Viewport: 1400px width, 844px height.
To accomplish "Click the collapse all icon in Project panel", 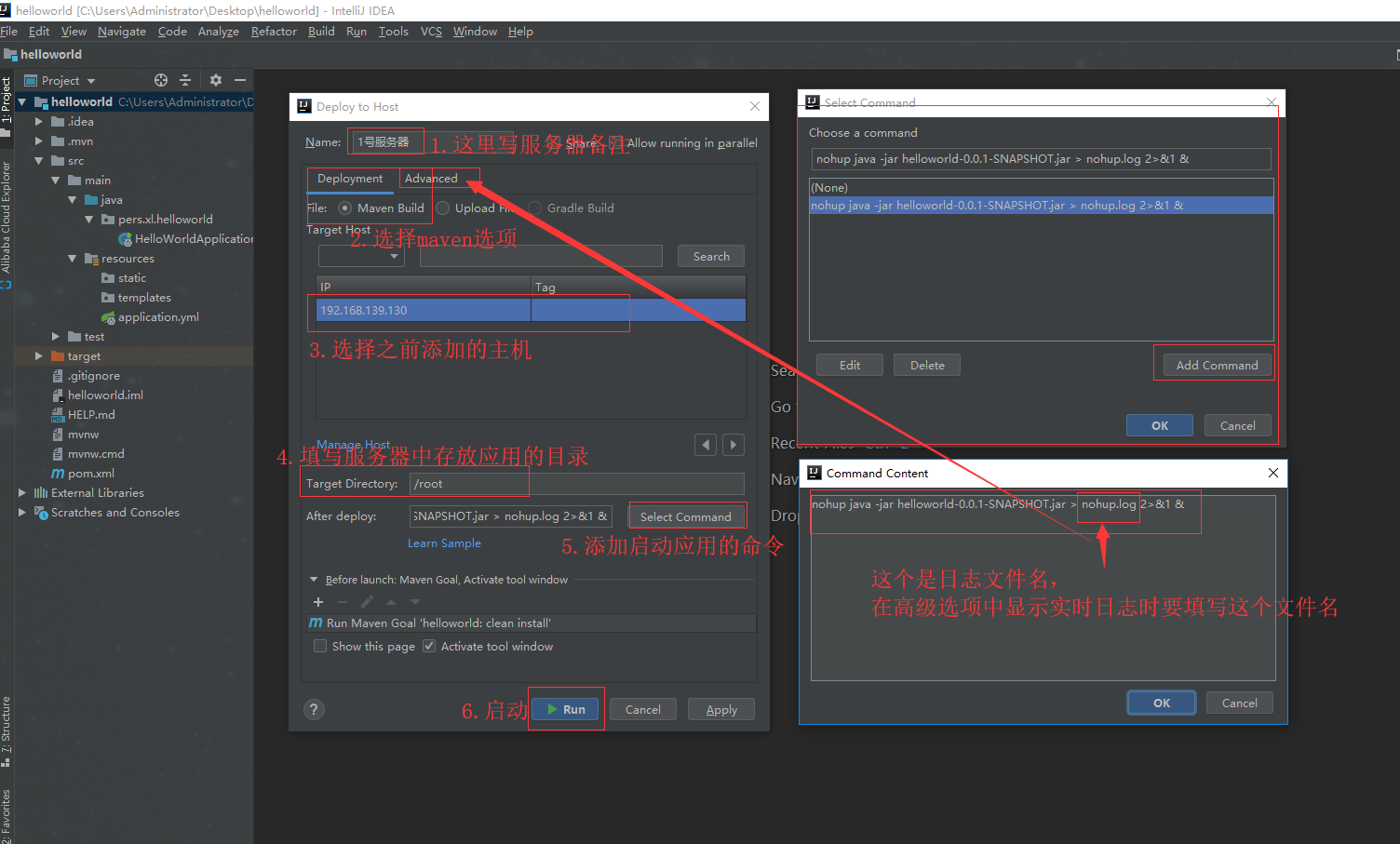I will [184, 80].
